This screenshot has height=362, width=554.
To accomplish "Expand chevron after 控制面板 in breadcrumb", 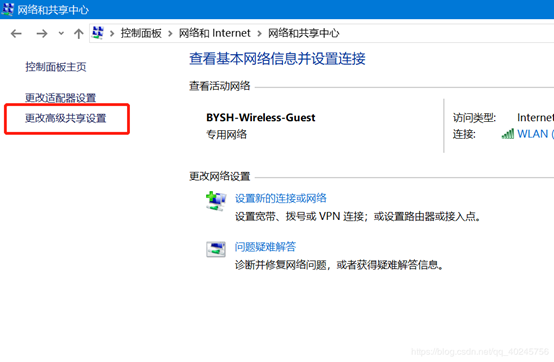I will click(170, 34).
